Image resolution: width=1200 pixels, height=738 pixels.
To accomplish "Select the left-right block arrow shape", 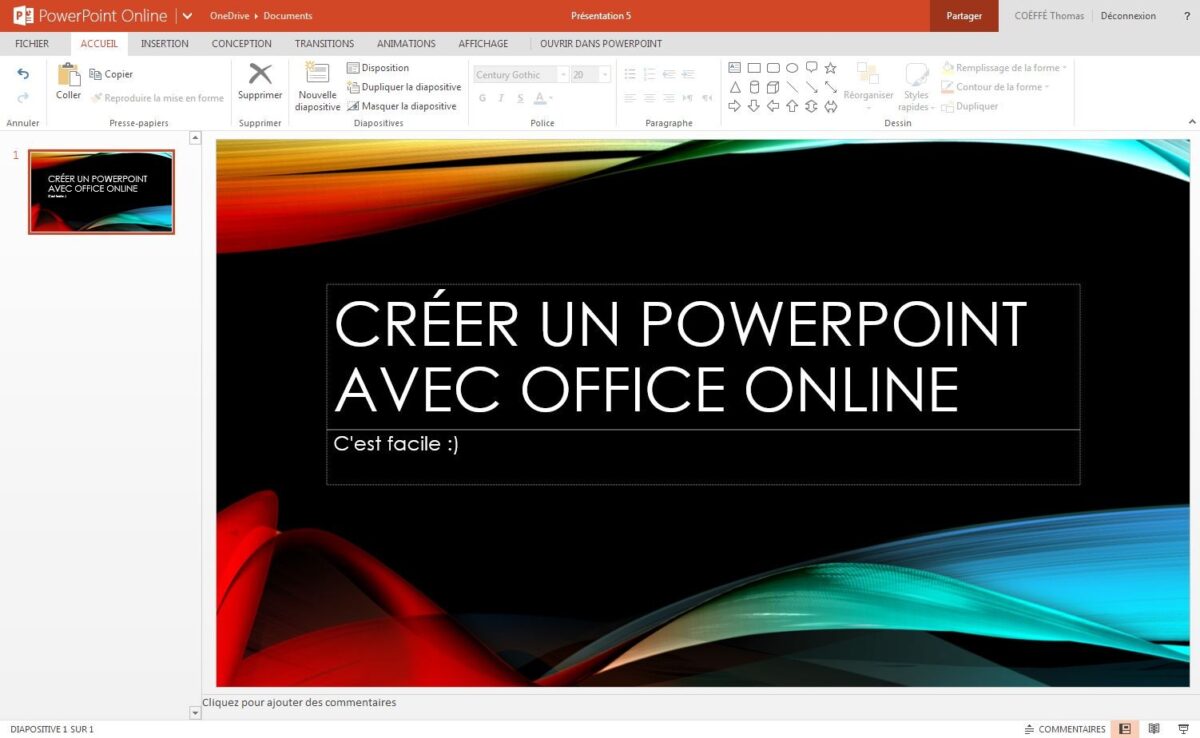I will pos(830,106).
